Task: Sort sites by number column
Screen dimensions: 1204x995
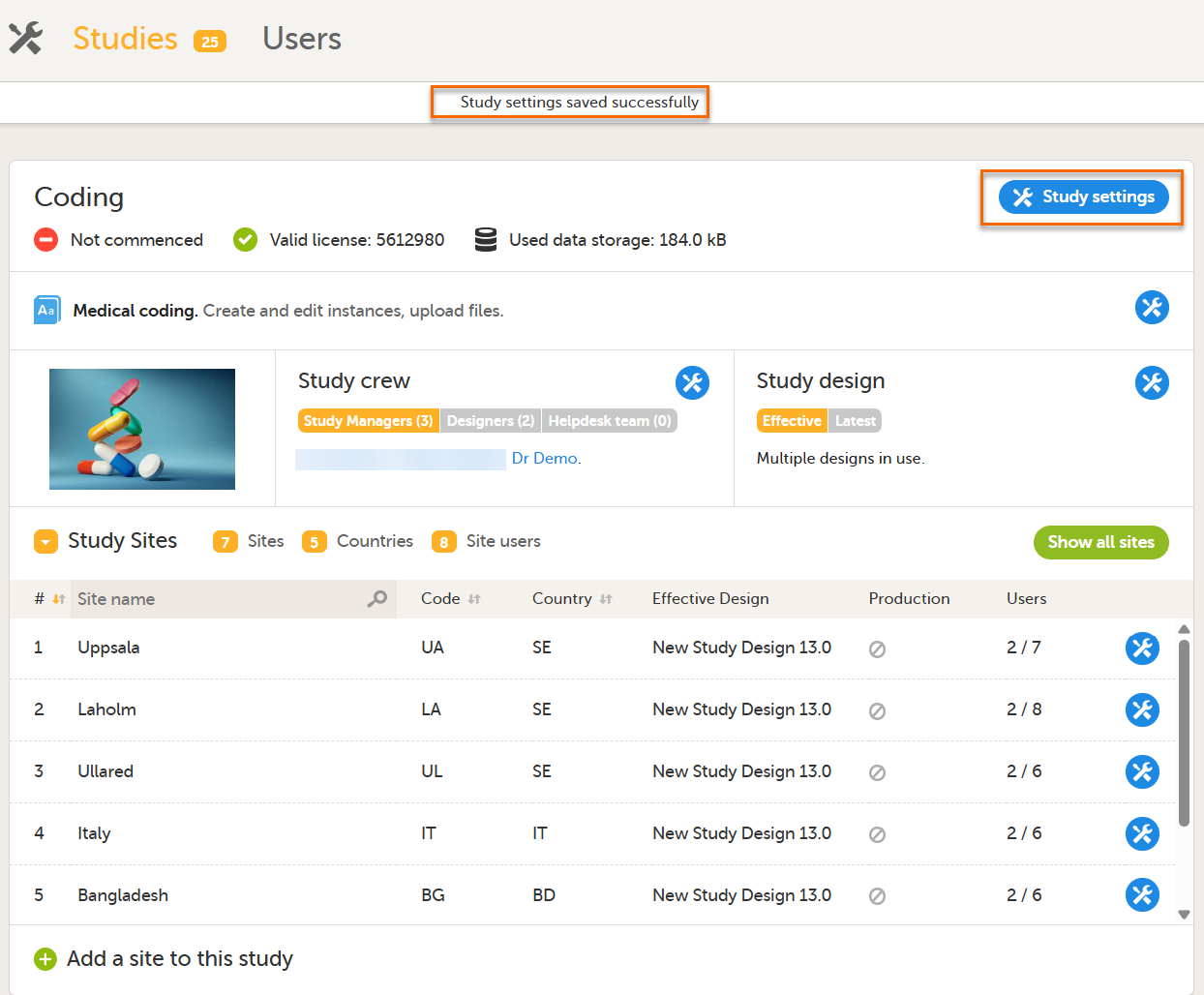Action: 58,599
